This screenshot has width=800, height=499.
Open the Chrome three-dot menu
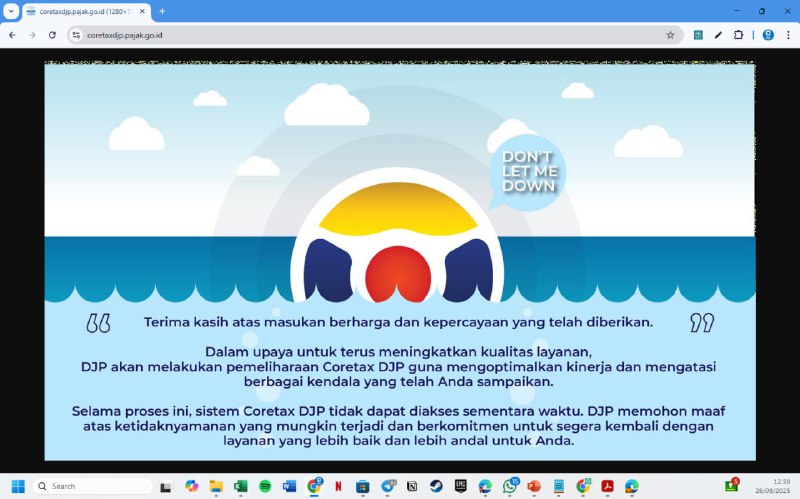point(787,34)
